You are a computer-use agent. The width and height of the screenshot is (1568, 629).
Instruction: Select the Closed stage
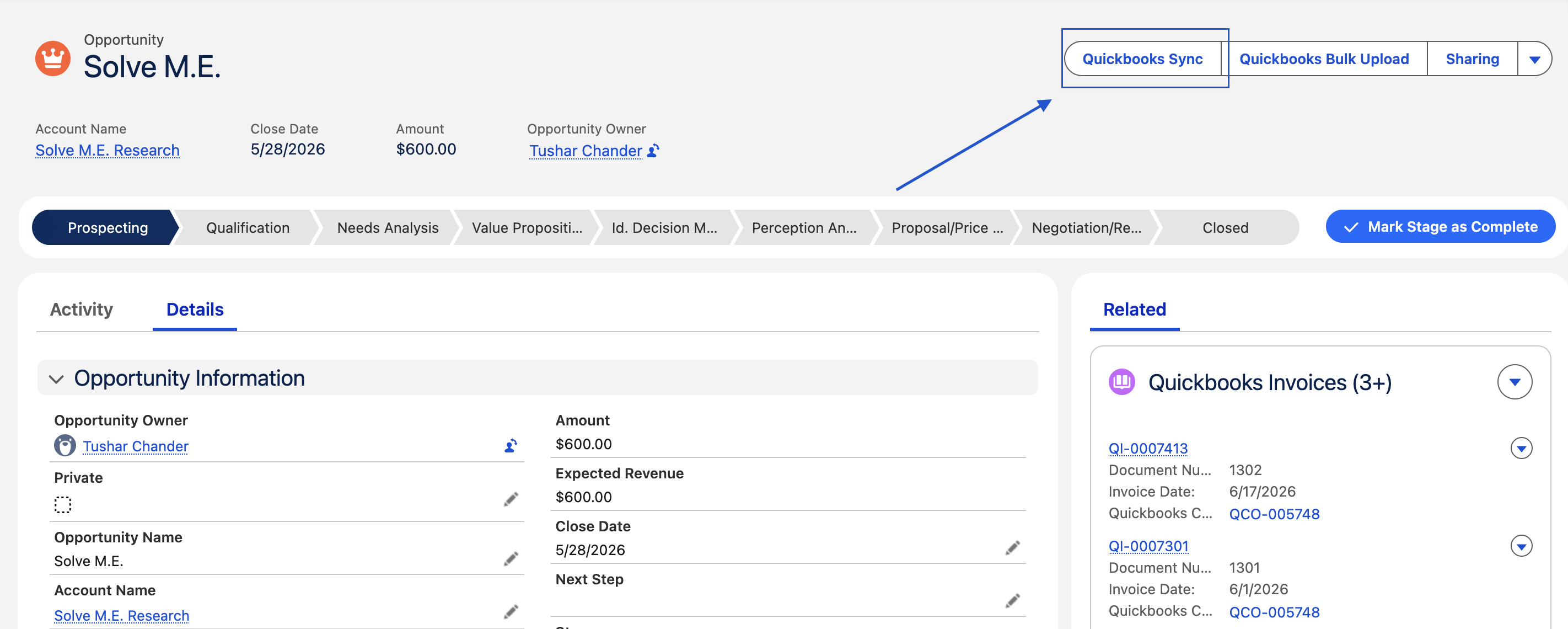pyautogui.click(x=1225, y=228)
